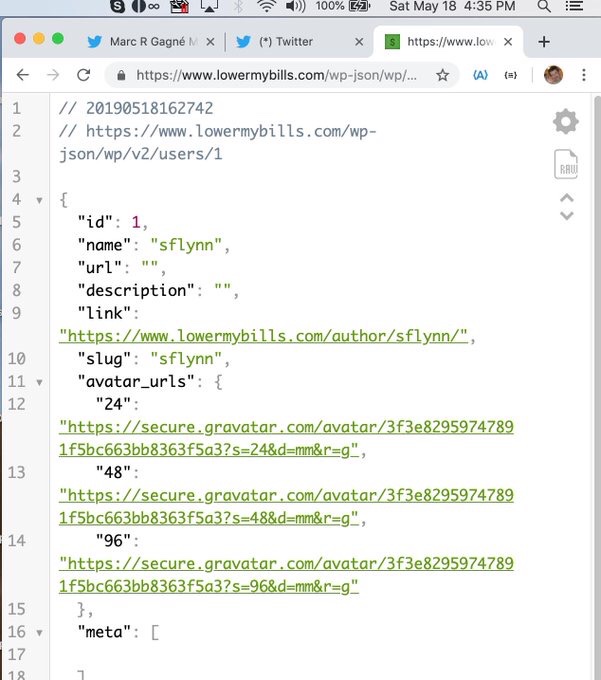Screen dimensions: 601x680
Task: Click the "id" value 1
Action: pyautogui.click(x=136, y=222)
